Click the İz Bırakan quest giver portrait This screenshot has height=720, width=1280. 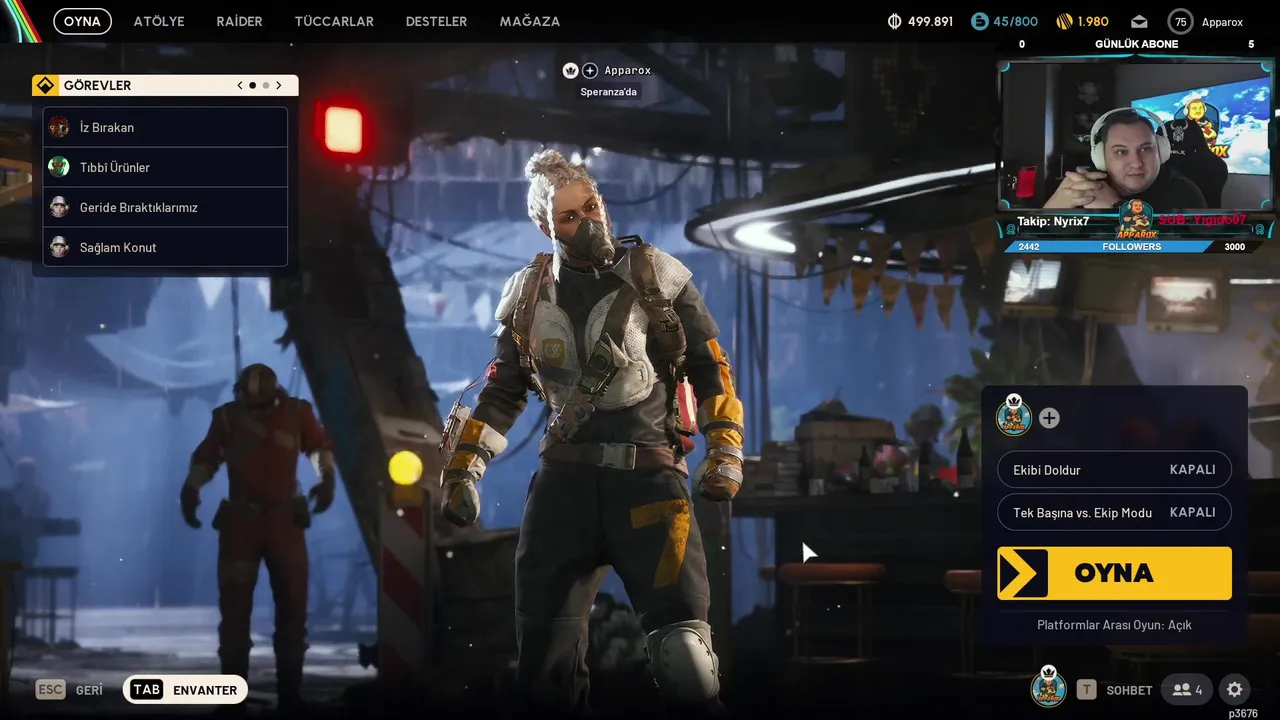click(59, 127)
